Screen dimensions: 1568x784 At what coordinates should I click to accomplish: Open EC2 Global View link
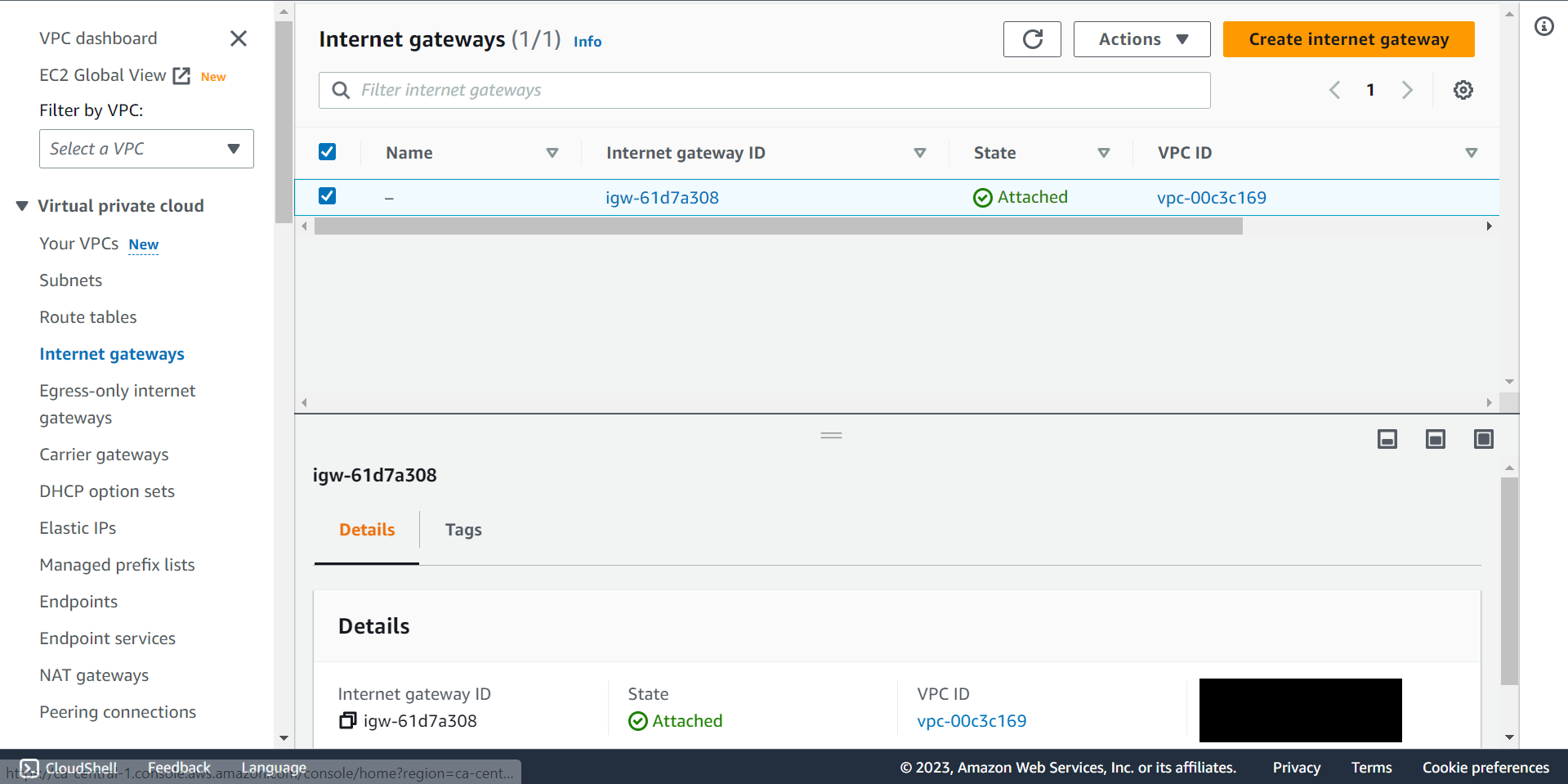(x=102, y=75)
